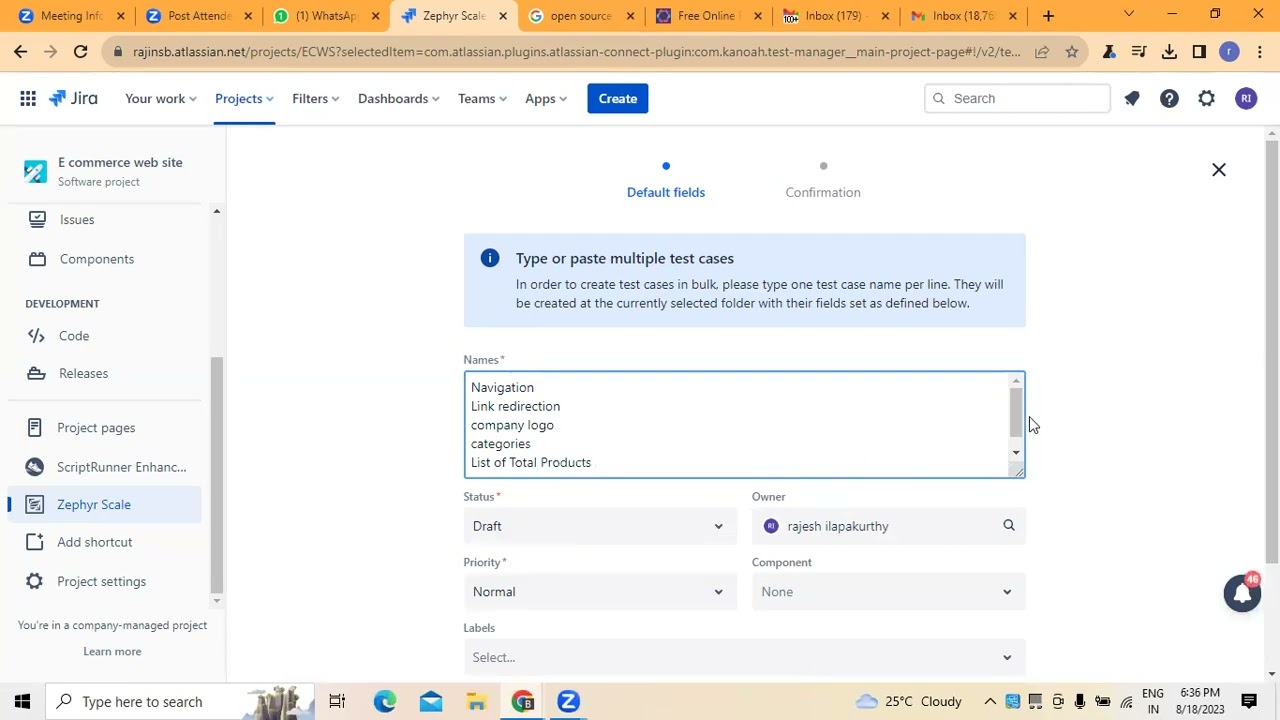The width and height of the screenshot is (1280, 720).
Task: Open File Explorer from the taskbar
Action: click(477, 701)
